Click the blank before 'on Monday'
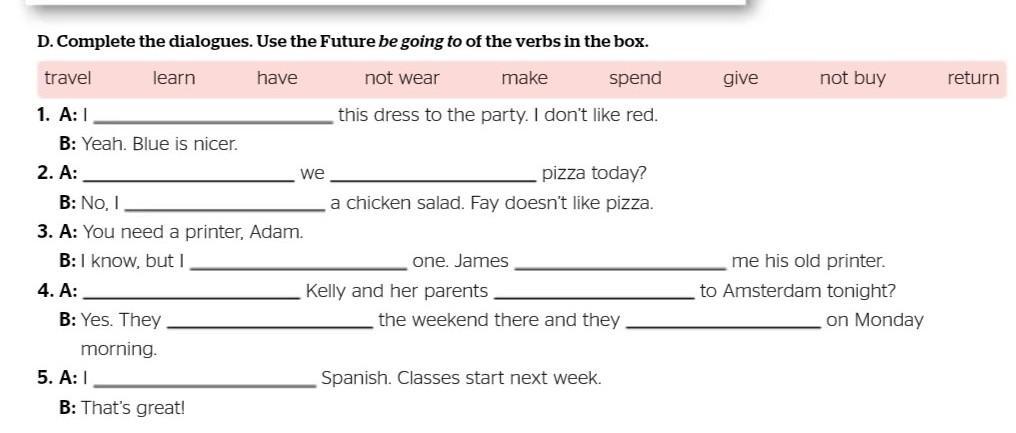 [725, 321]
